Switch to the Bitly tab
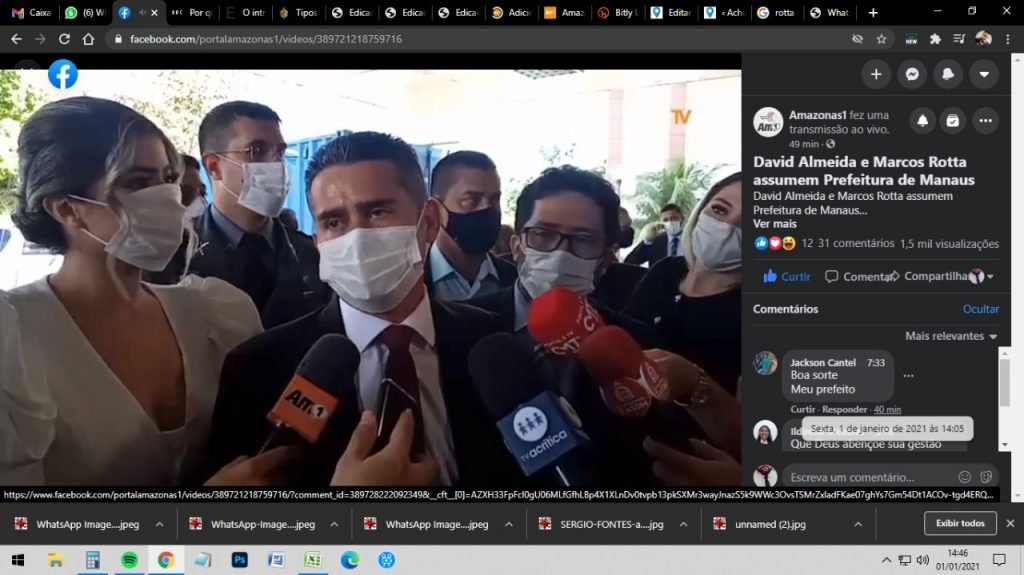 pyautogui.click(x=617, y=12)
